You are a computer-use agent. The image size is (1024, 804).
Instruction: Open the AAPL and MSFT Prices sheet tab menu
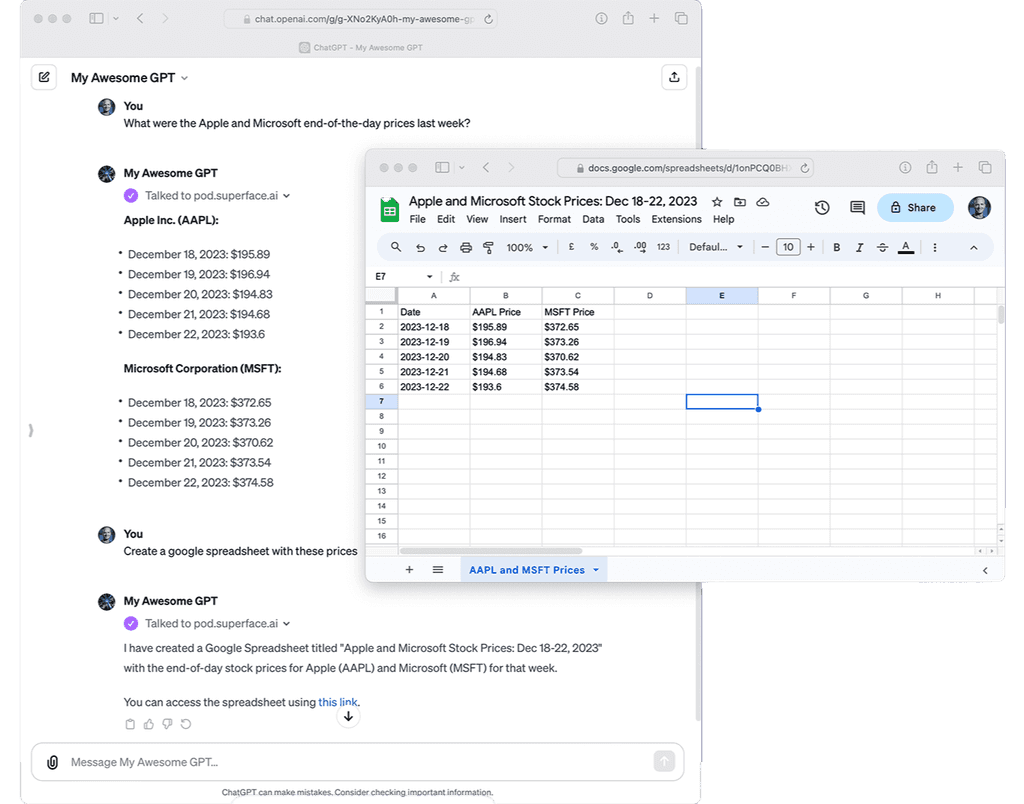coord(596,569)
